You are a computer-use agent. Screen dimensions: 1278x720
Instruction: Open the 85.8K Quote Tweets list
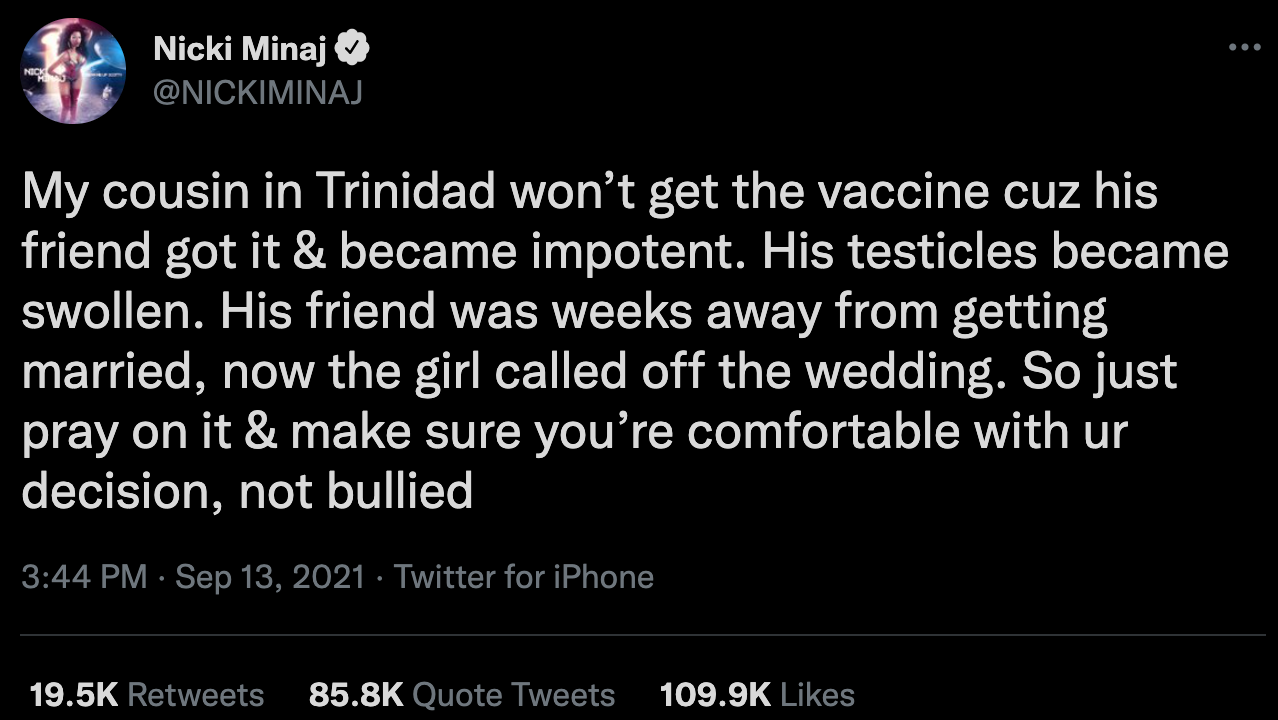pyautogui.click(x=462, y=694)
